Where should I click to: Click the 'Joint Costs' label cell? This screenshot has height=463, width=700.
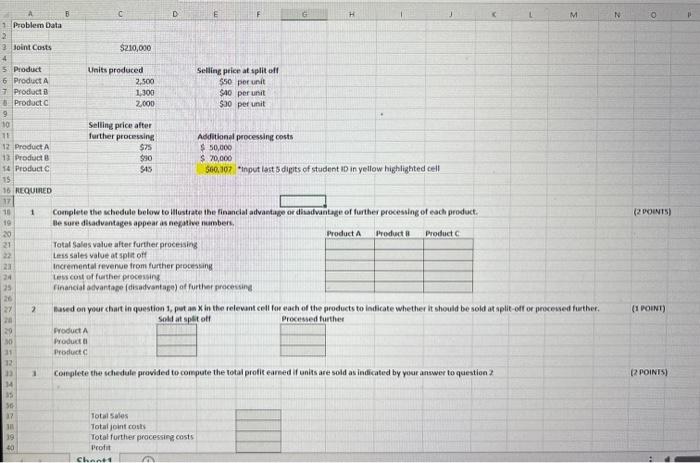(32, 47)
